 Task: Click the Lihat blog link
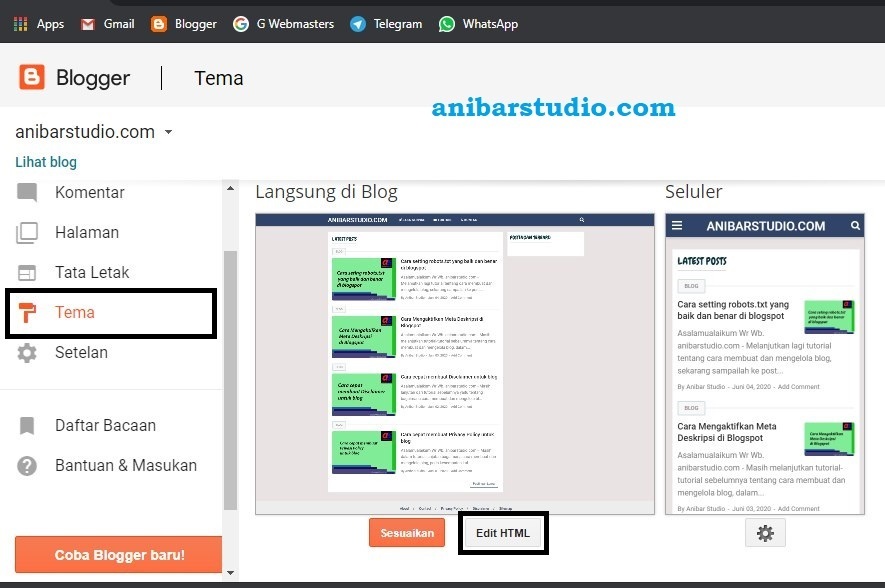click(x=46, y=162)
